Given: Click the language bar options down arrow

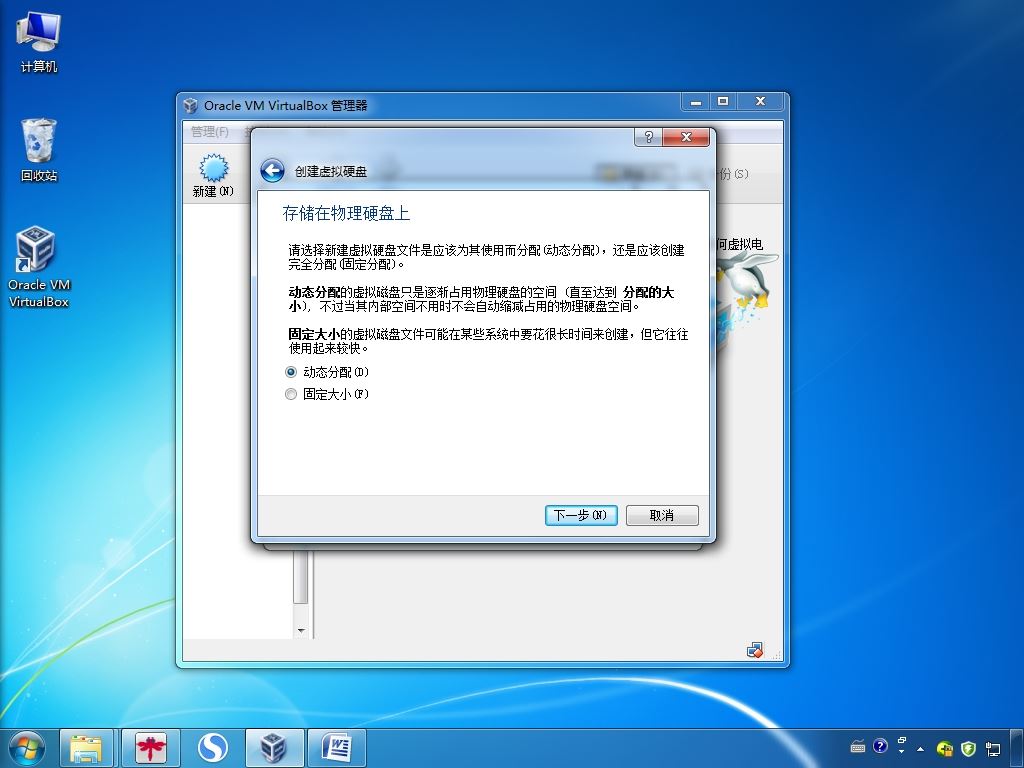Looking at the screenshot, I should [902, 752].
